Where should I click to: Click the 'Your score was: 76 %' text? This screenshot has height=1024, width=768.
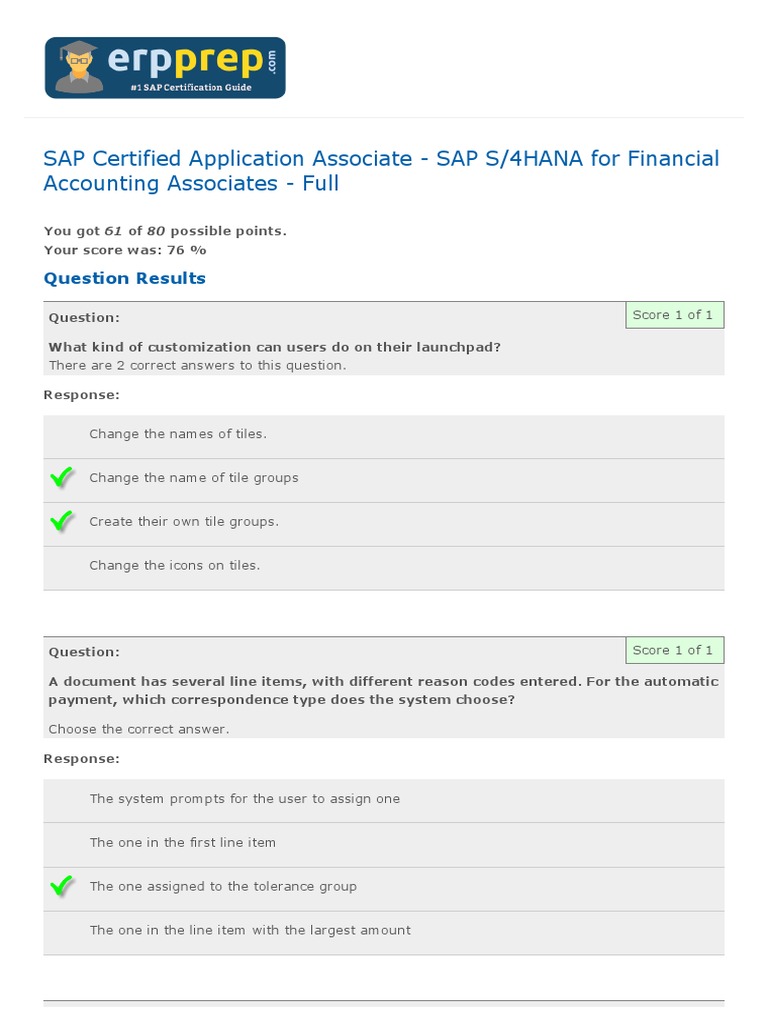(125, 250)
